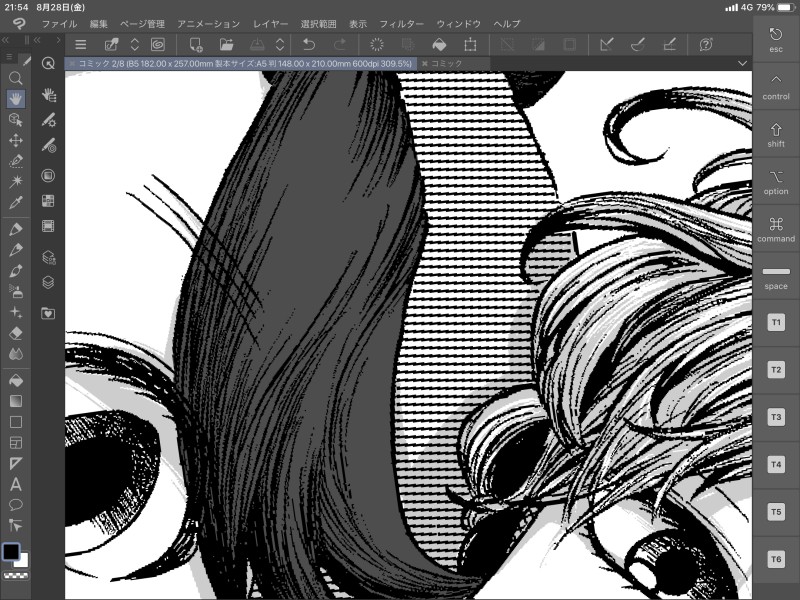The width and height of the screenshot is (800, 600).
Task: Select the Blend tool
Action: 16,354
